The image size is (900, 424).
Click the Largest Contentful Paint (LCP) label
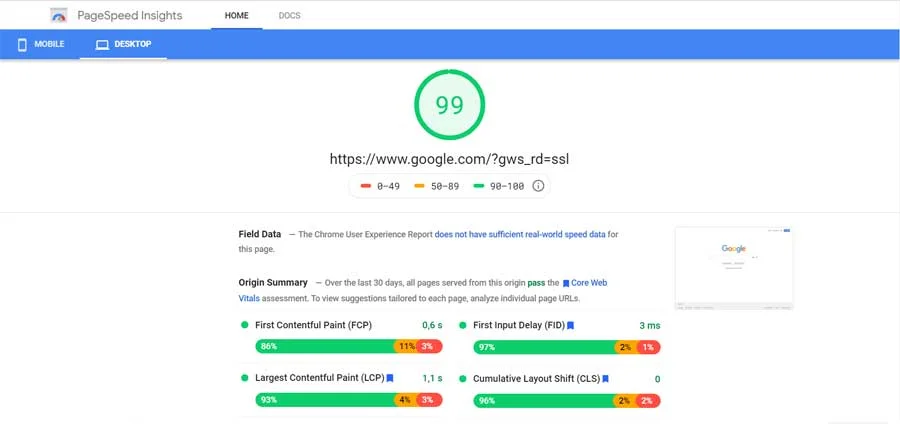[319, 378]
